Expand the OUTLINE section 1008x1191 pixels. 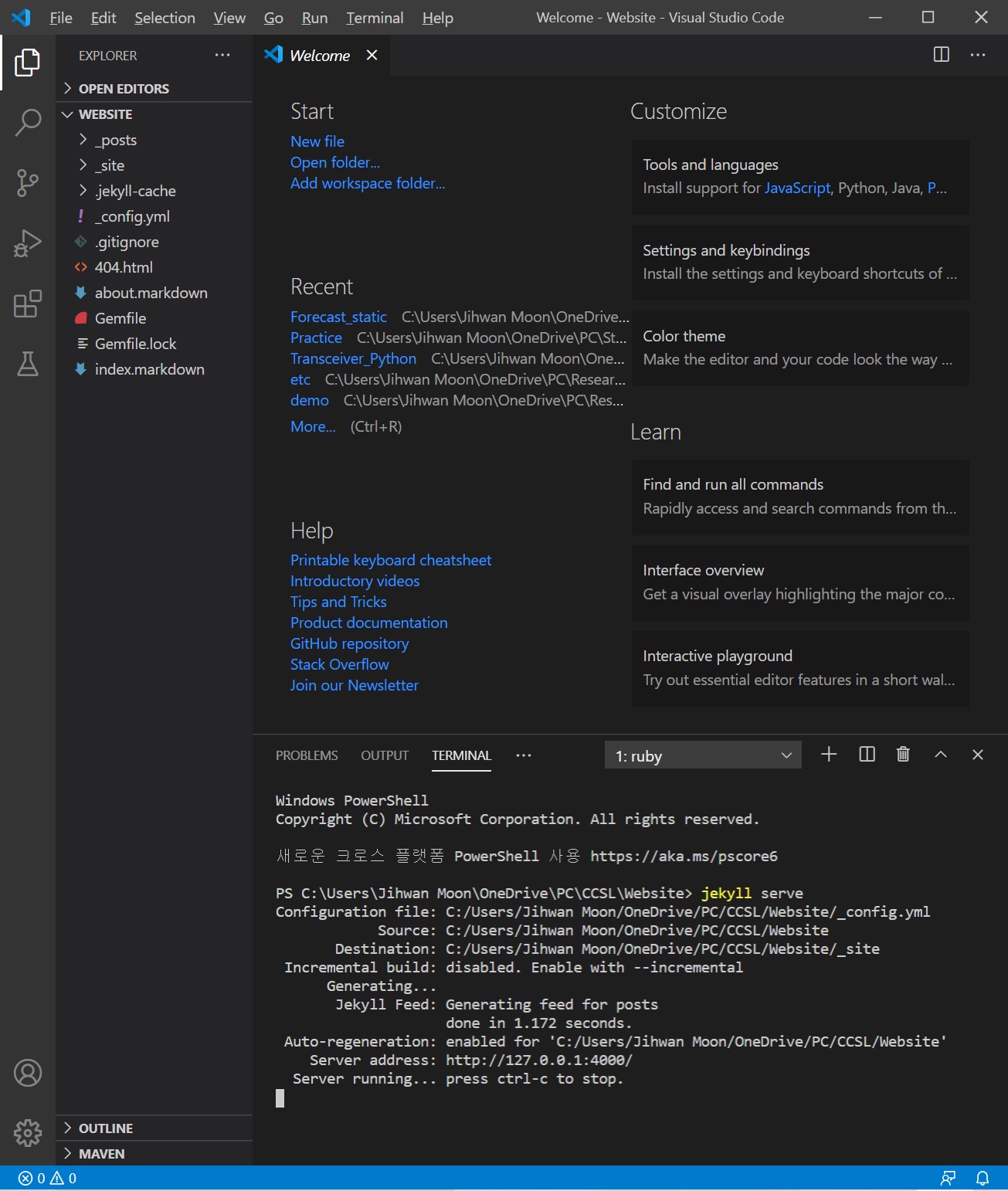coord(154,1128)
